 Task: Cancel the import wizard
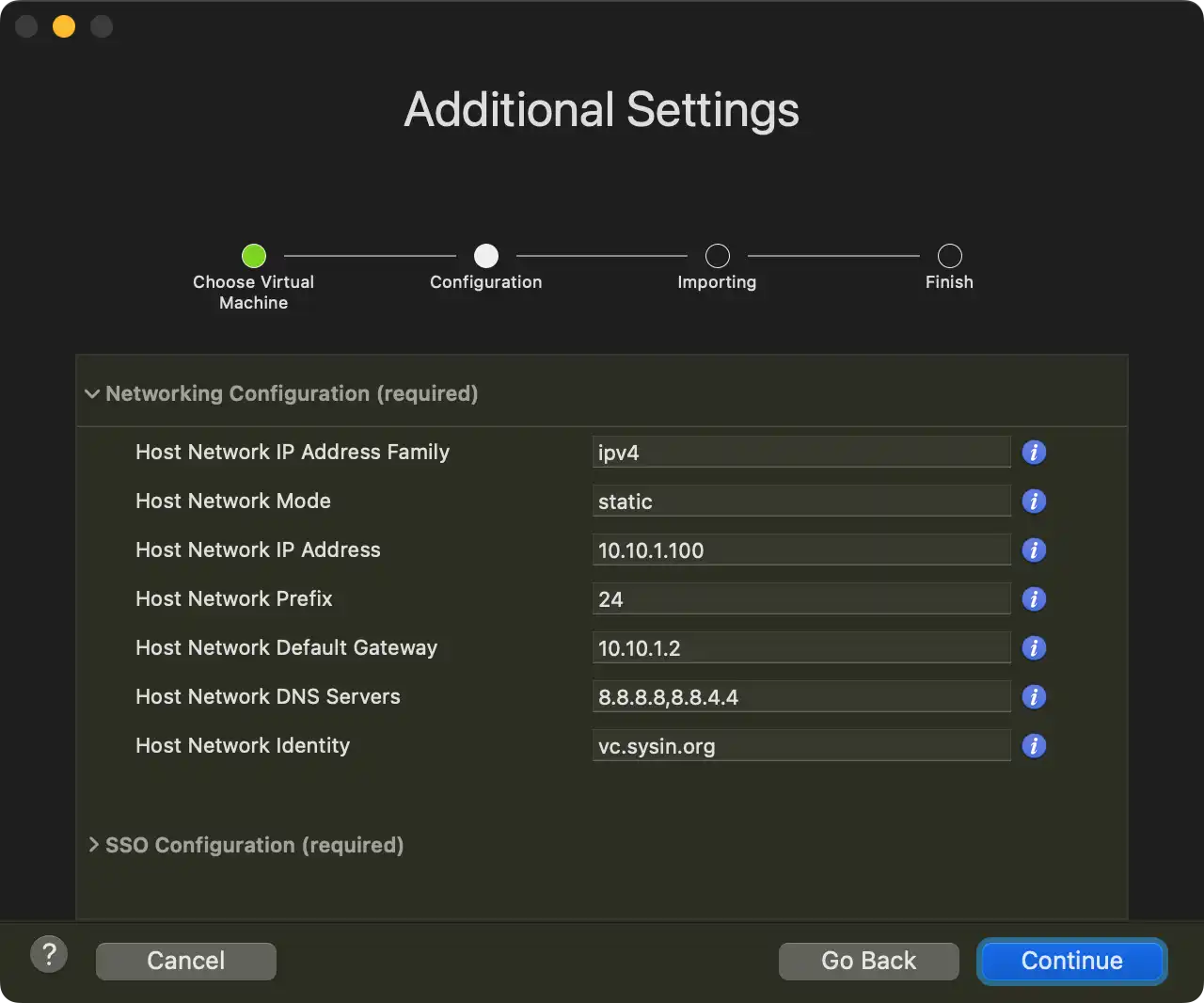tap(186, 961)
